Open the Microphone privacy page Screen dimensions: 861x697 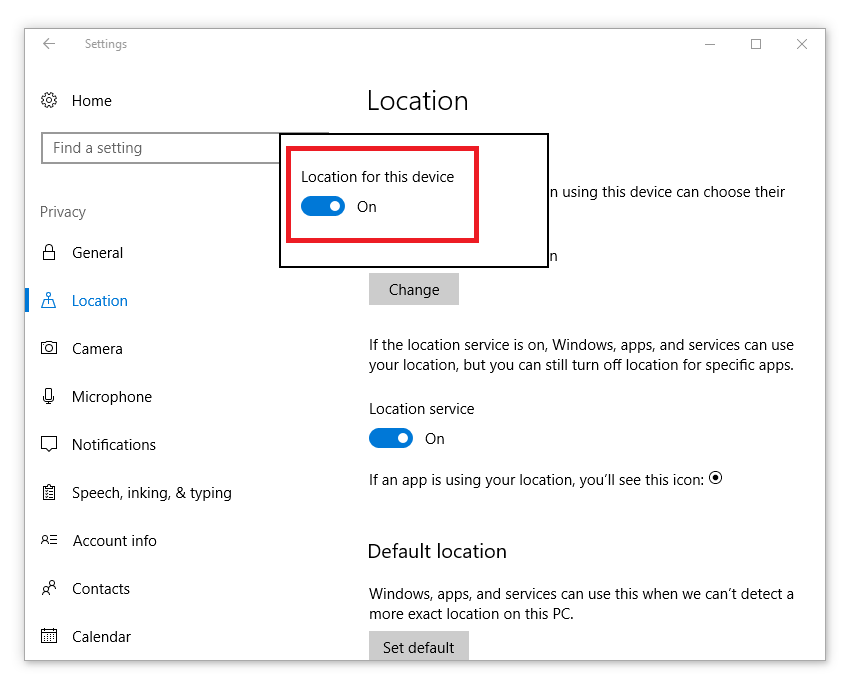112,397
